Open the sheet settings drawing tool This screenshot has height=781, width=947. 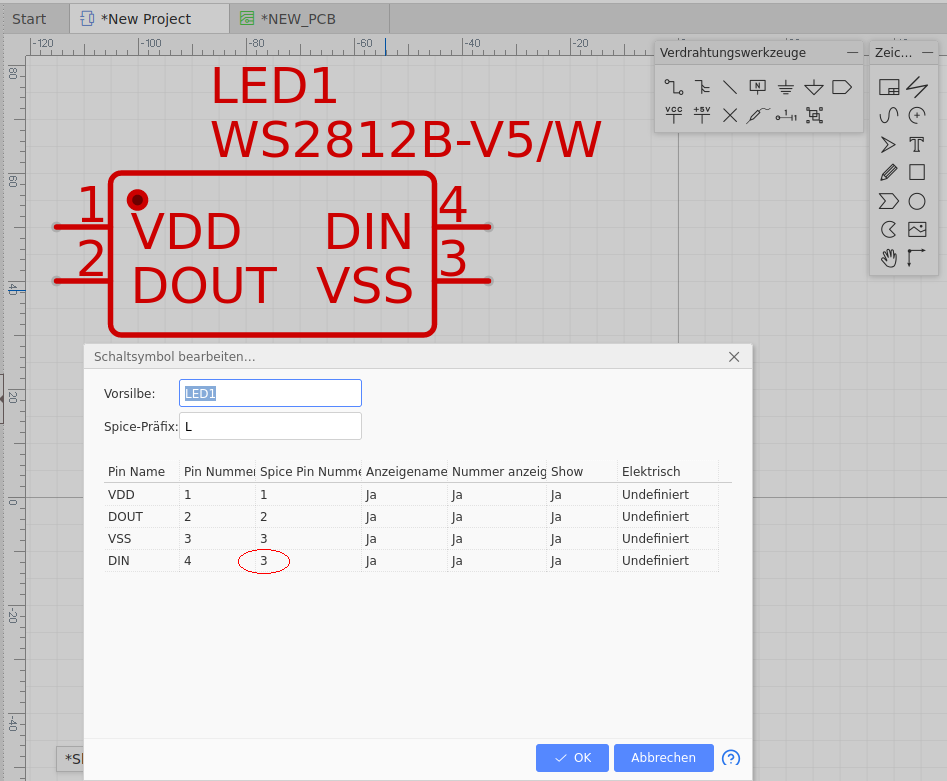pyautogui.click(x=888, y=87)
